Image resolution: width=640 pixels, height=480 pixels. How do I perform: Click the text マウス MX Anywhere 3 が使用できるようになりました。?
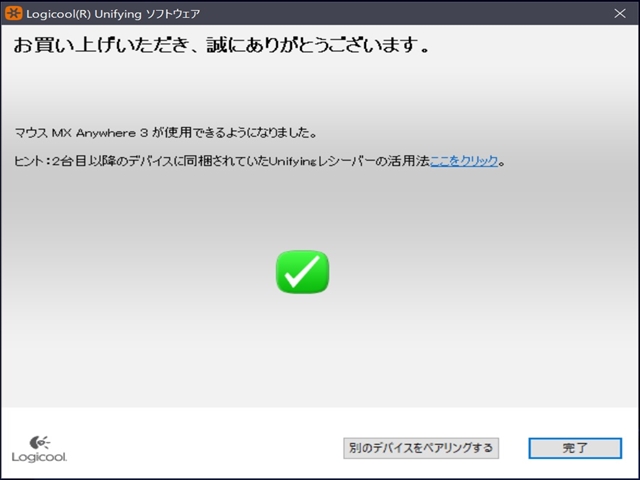point(166,133)
